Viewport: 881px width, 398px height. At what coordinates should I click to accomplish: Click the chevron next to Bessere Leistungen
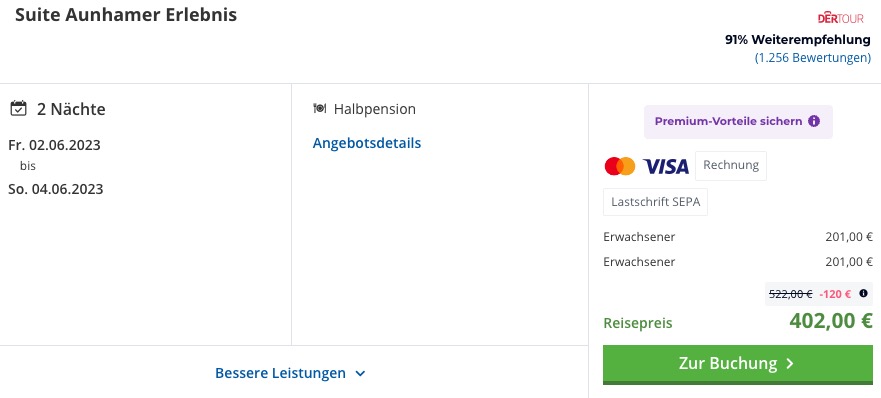point(361,373)
